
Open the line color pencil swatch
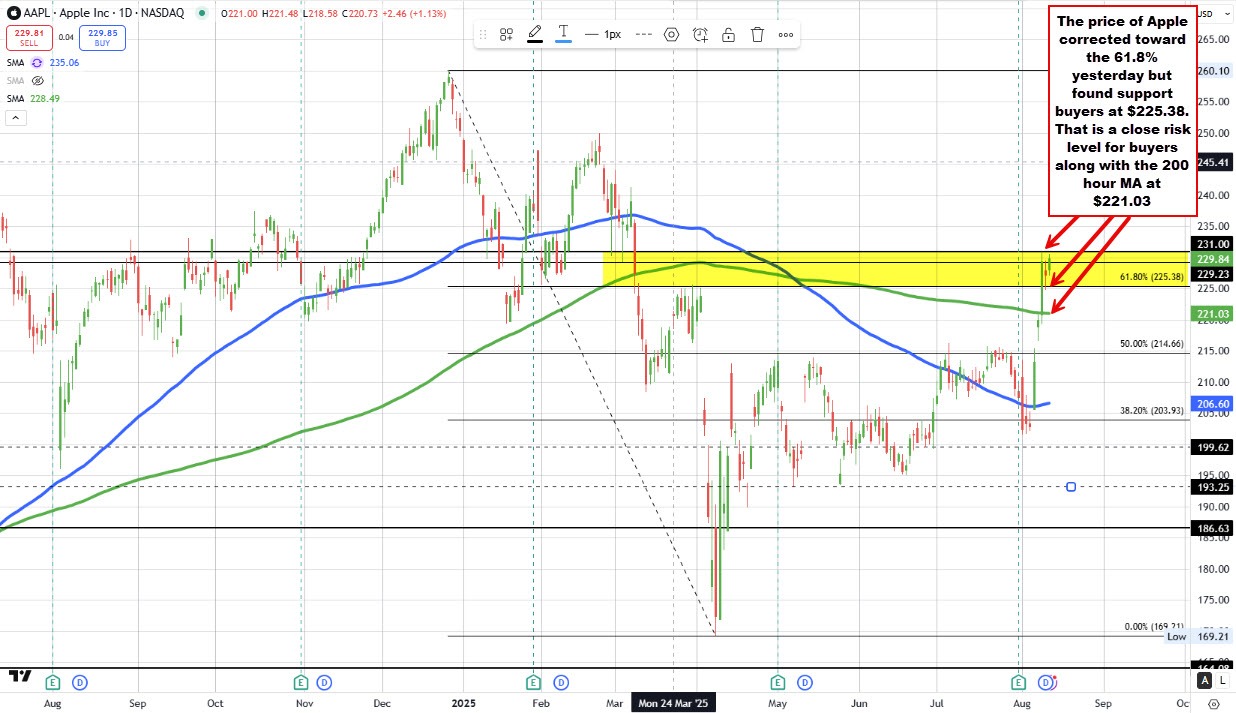pos(535,34)
